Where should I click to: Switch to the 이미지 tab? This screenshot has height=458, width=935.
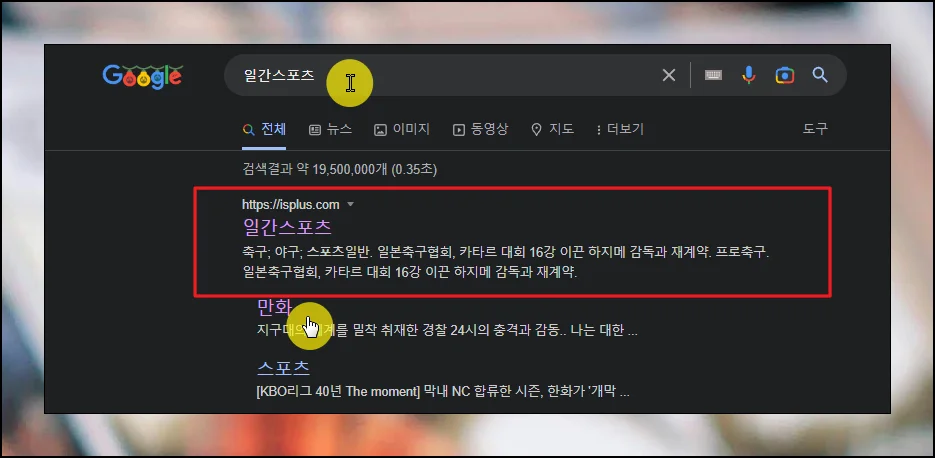(402, 129)
